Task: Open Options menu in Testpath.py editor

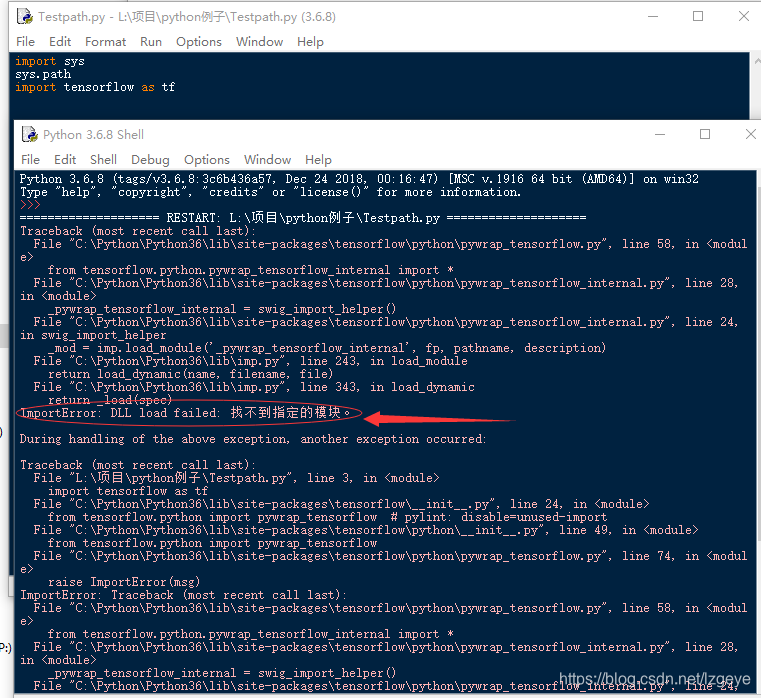Action: tap(199, 42)
